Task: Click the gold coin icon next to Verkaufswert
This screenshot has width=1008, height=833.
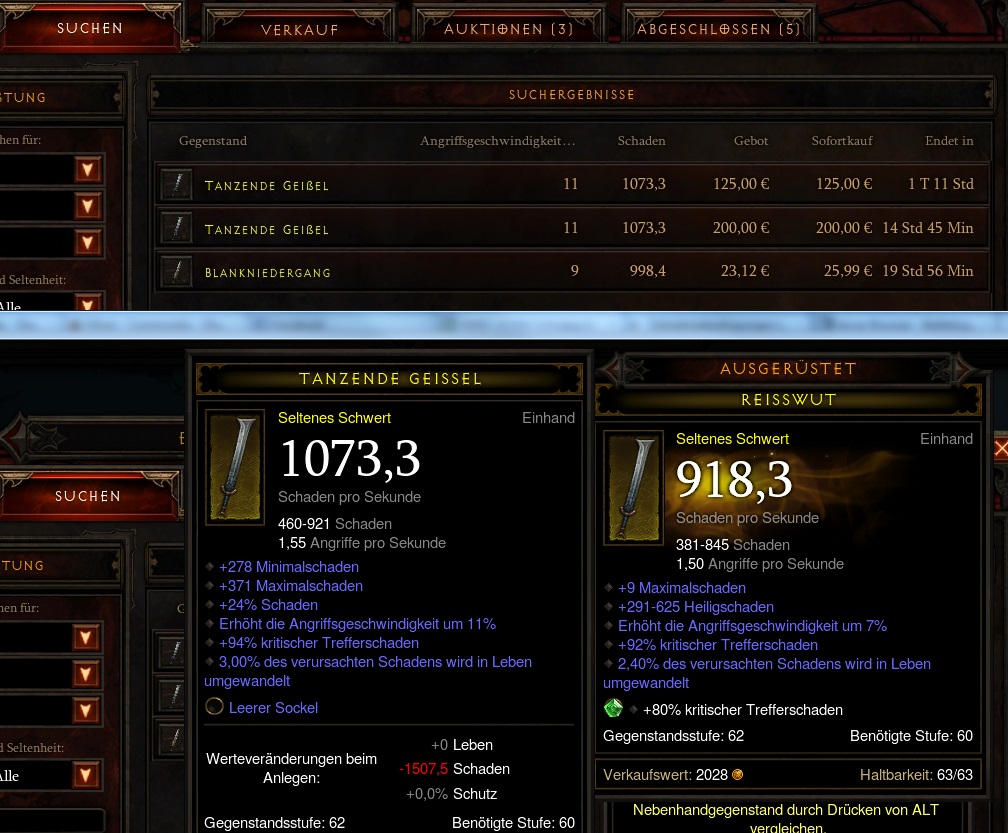Action: click(x=737, y=775)
